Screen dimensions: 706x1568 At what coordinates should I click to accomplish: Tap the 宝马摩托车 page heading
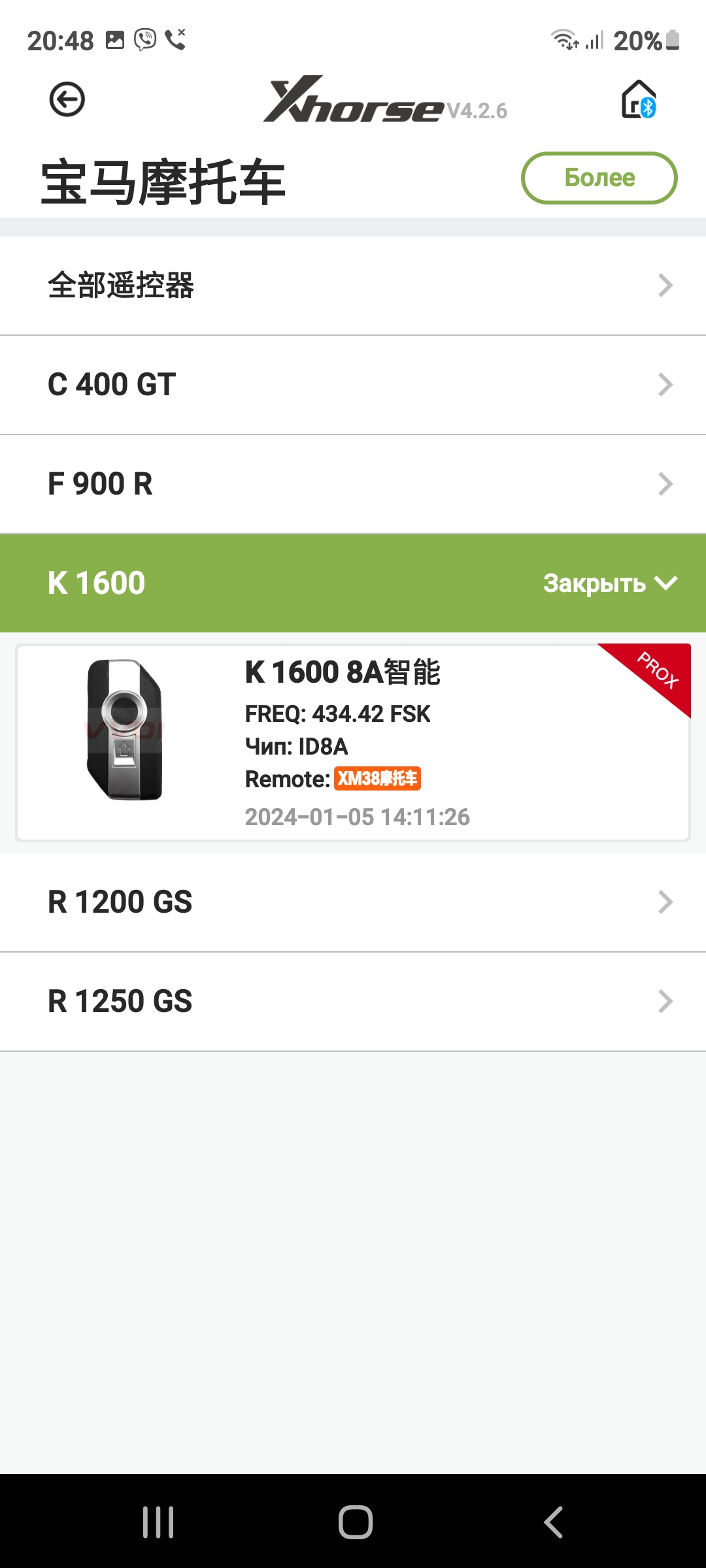point(163,182)
